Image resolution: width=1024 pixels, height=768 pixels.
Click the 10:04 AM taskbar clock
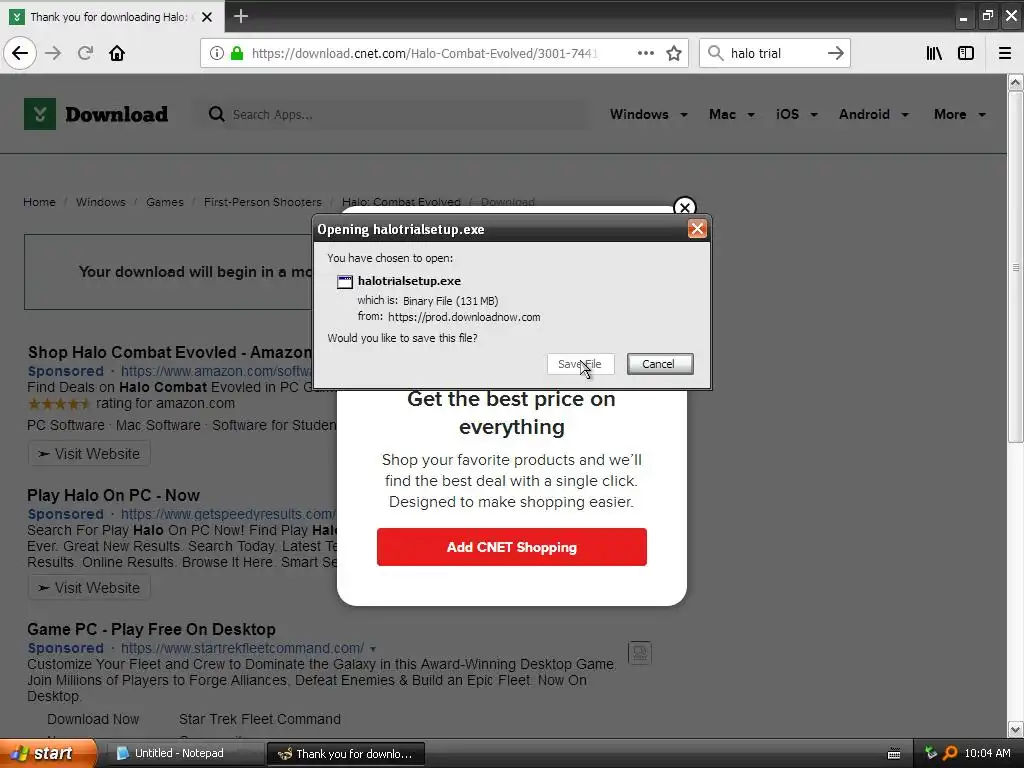click(x=987, y=753)
